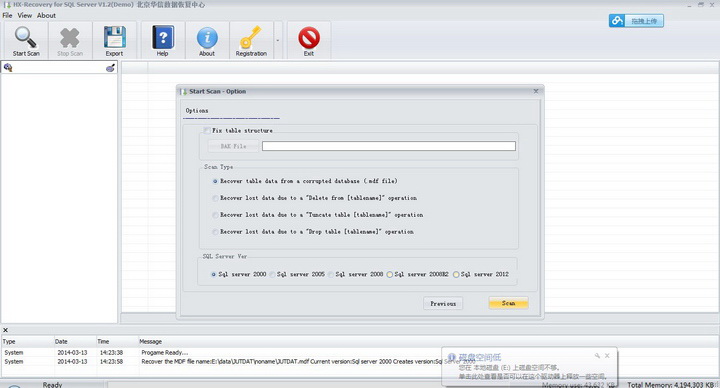Click the Start Scan magnifier icon
Screen dimensions: 720x388
(x=26, y=37)
